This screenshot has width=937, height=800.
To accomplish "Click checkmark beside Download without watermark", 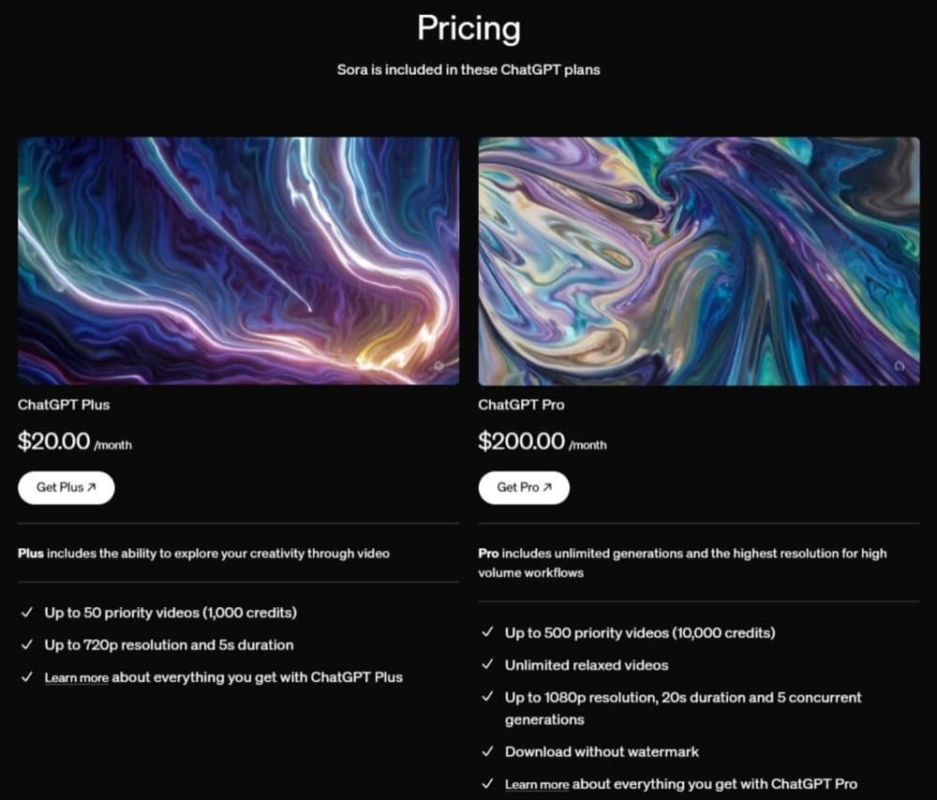I will tap(487, 752).
